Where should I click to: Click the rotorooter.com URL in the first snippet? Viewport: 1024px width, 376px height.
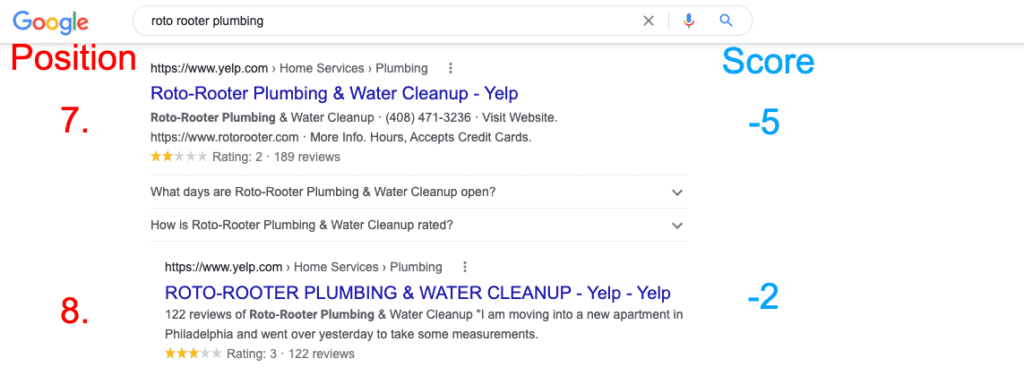[x=225, y=138]
